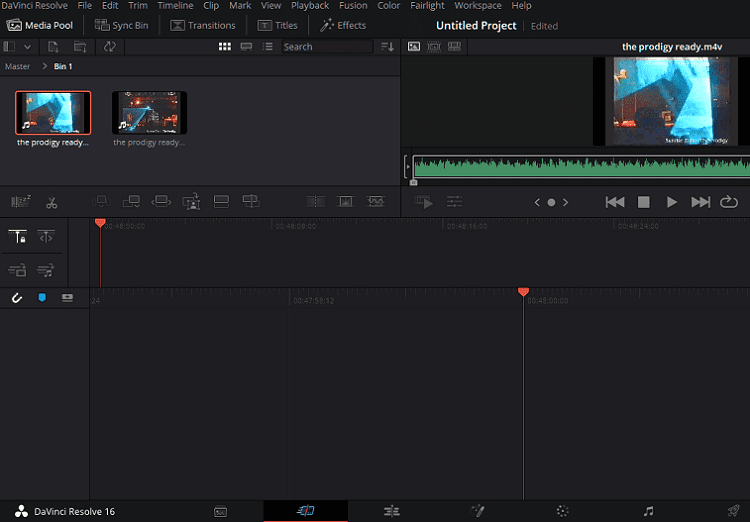
Task: Jump to next marker arrow
Action: (566, 202)
